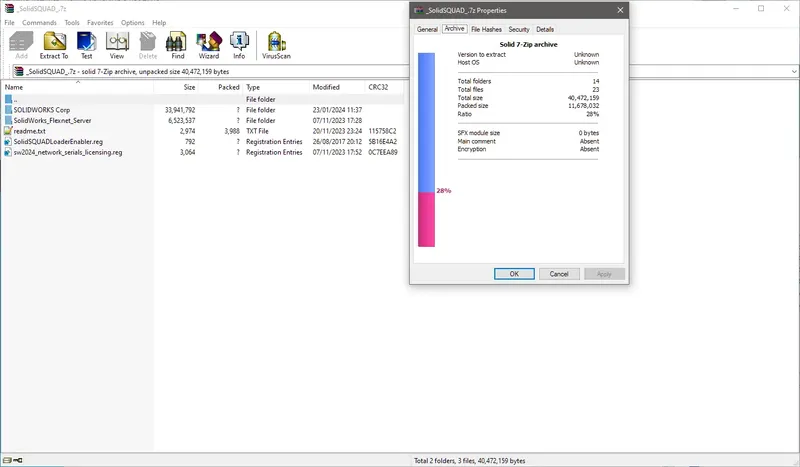Open the Find tool

[177, 45]
